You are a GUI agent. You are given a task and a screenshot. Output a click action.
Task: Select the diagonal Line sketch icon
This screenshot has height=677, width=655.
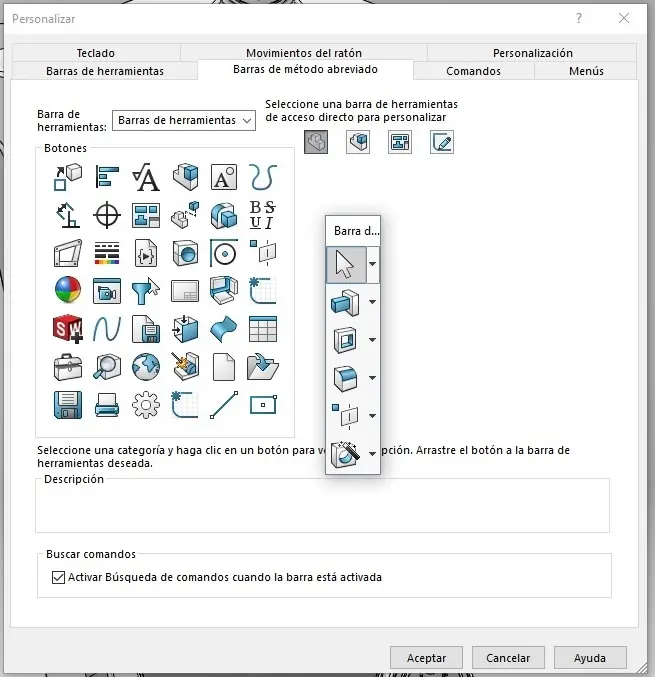(224, 405)
